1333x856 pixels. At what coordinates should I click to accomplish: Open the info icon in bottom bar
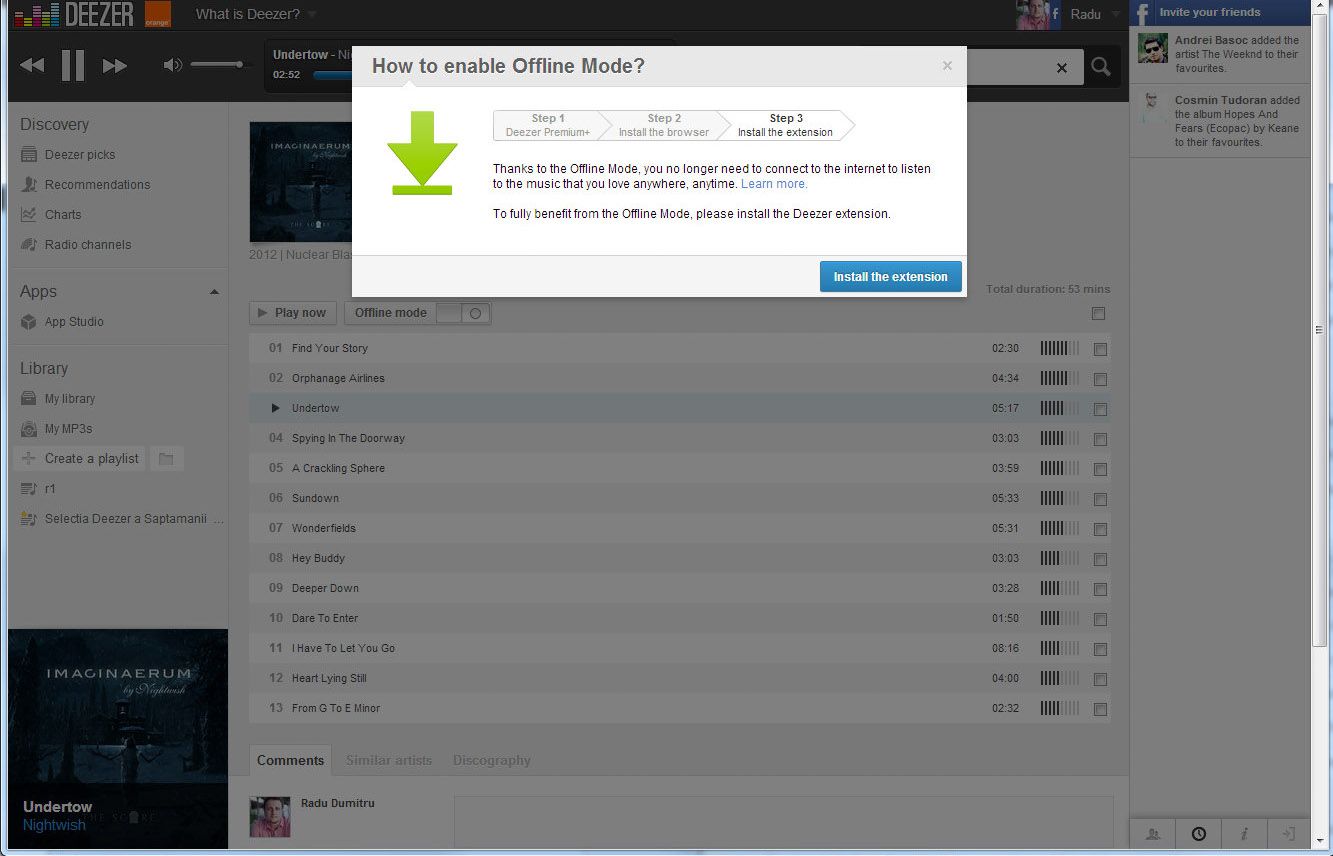click(x=1243, y=833)
